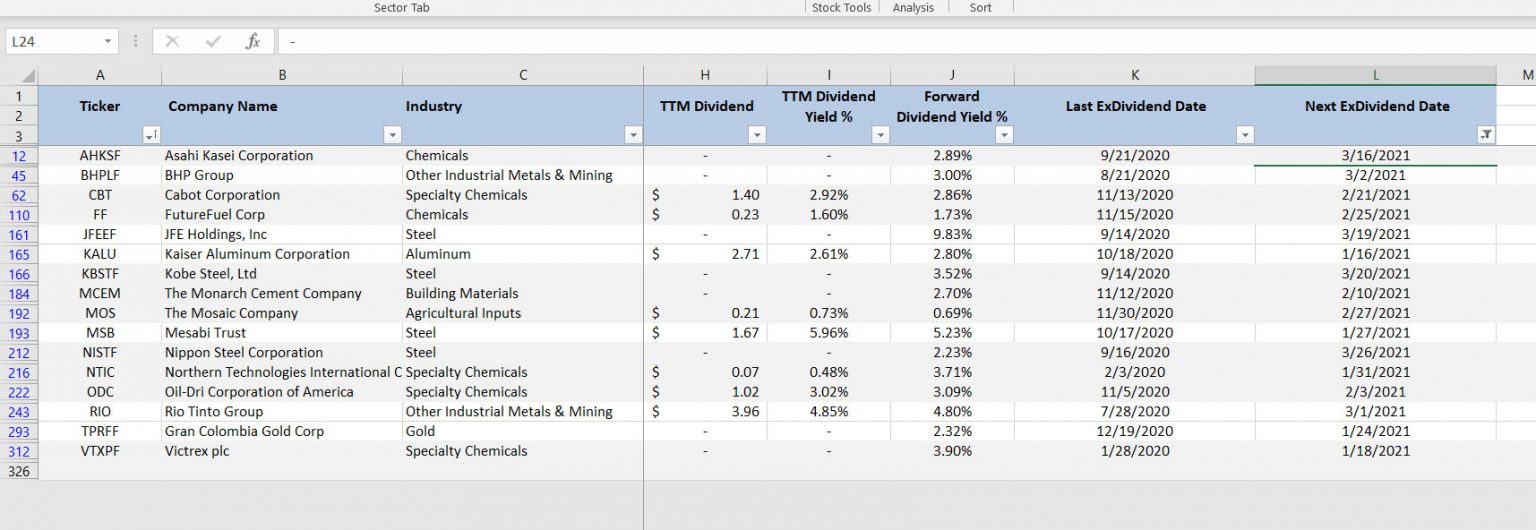Viewport: 1536px width, 530px height.
Task: Select row 243 header
Action: pyautogui.click(x=19, y=411)
